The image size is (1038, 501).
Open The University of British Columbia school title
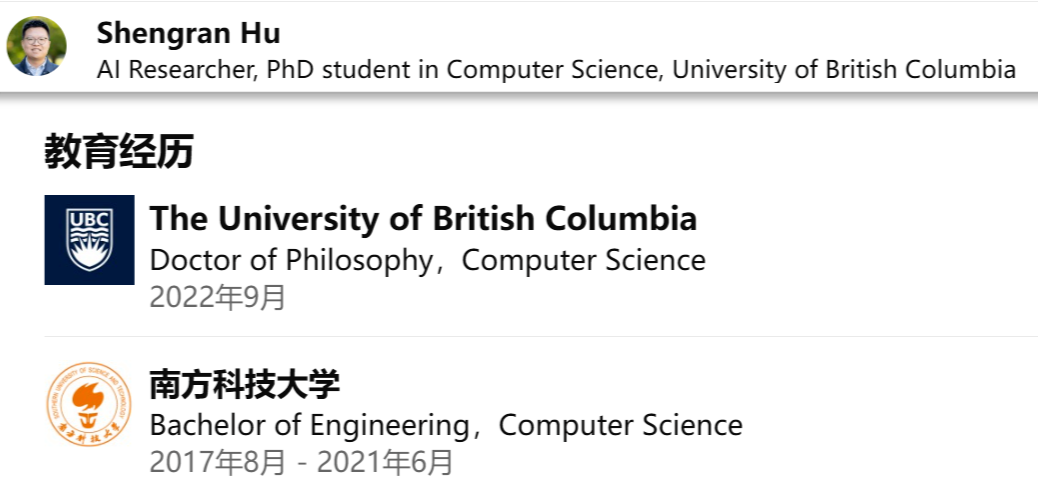(x=422, y=218)
